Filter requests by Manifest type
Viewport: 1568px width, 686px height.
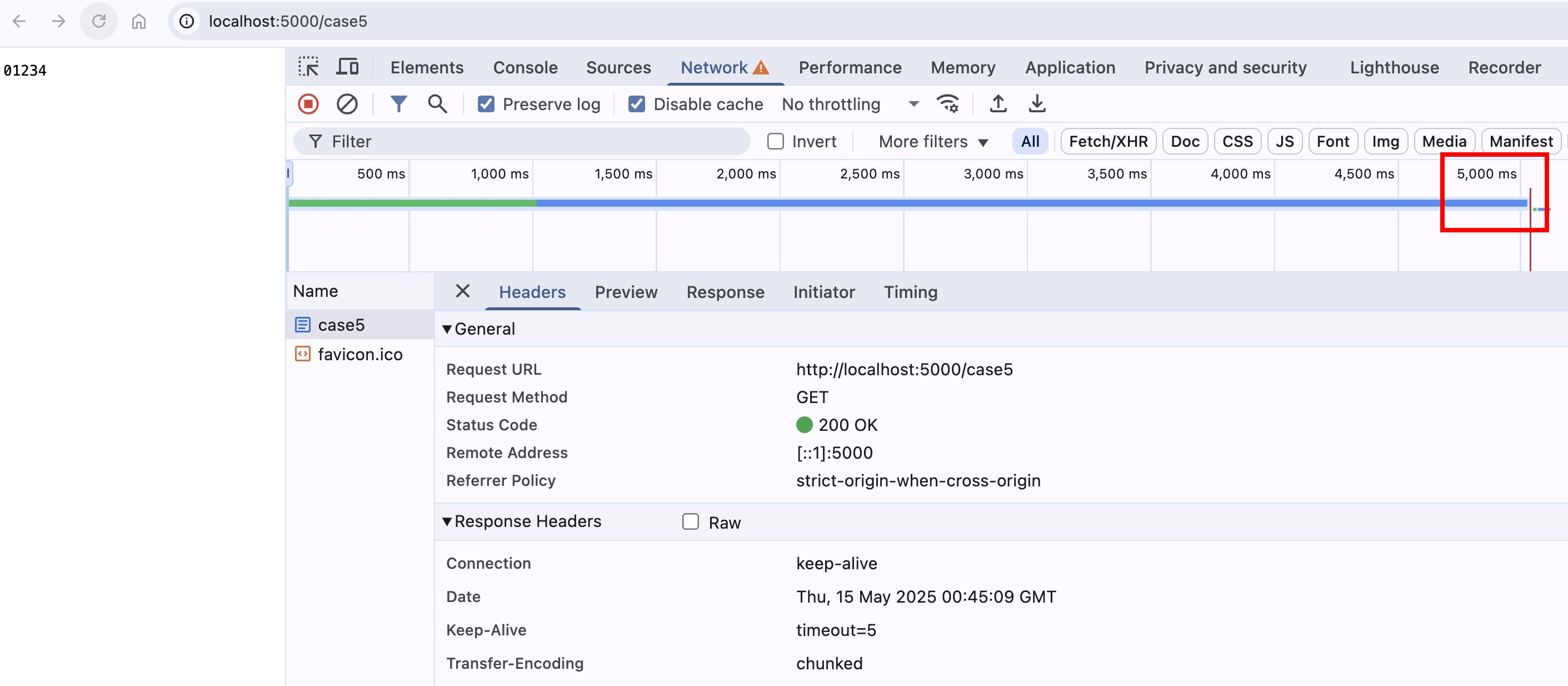point(1521,141)
